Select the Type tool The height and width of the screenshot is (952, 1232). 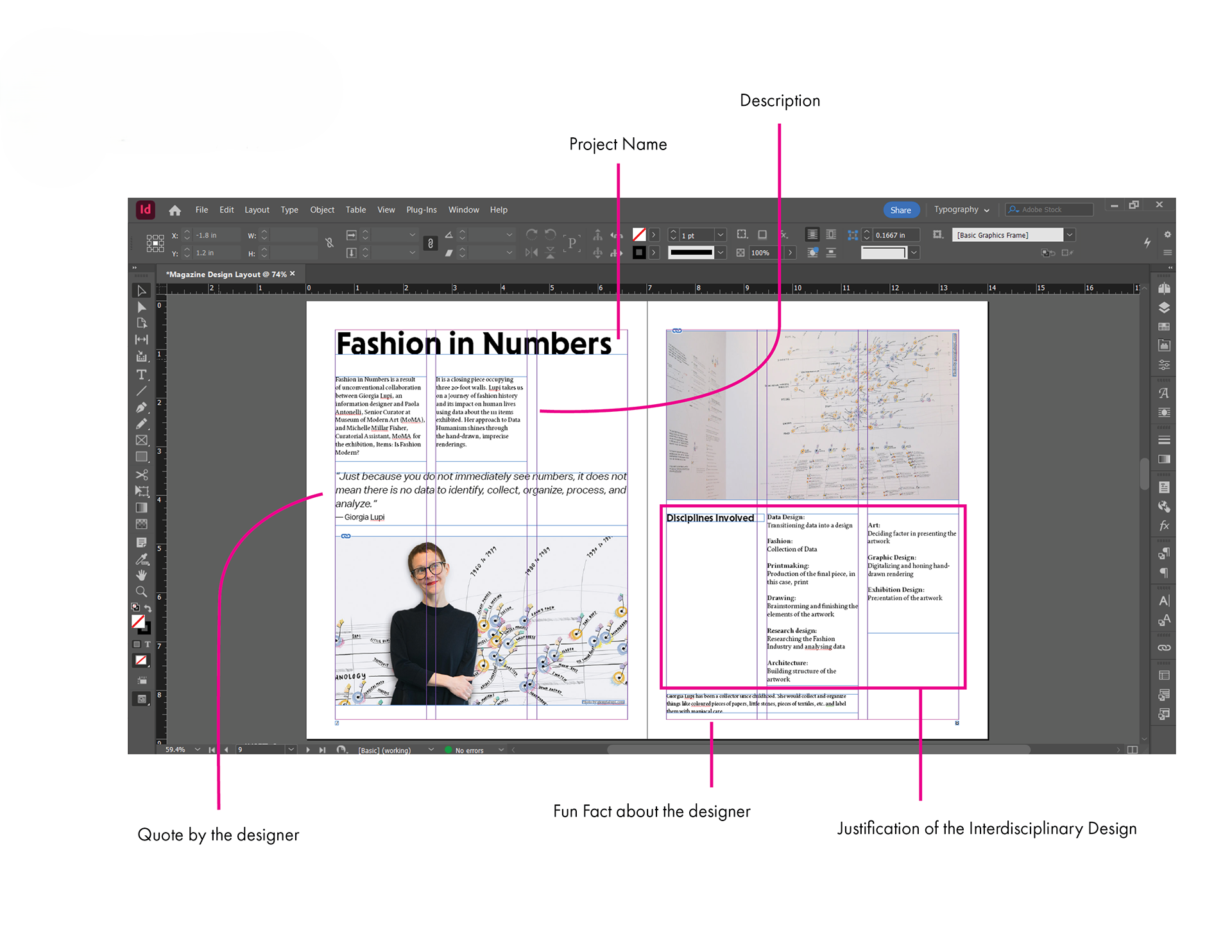[x=141, y=375]
